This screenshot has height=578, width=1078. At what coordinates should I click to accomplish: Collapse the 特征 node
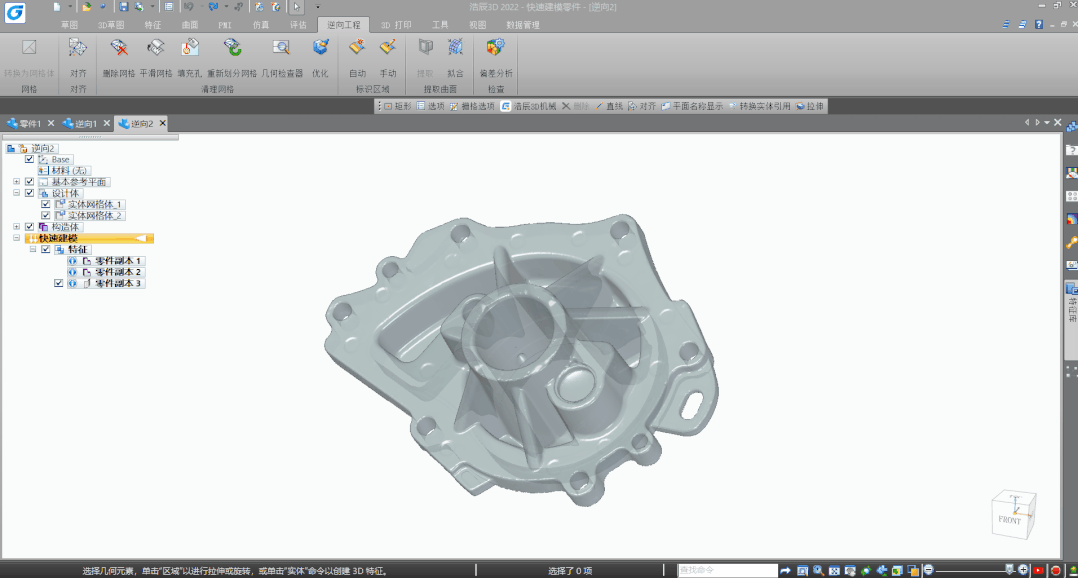(32, 249)
